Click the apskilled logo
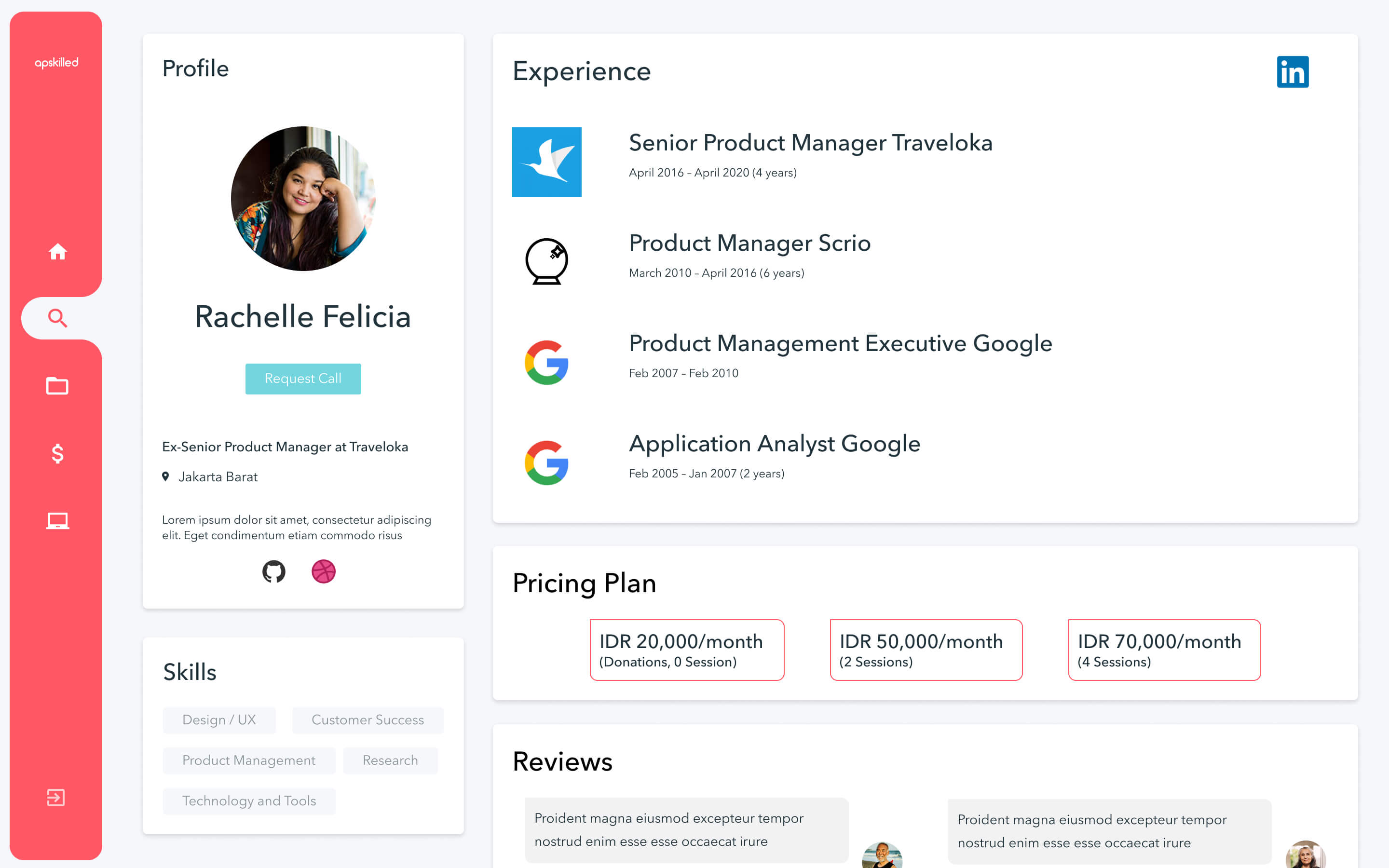 point(56,63)
